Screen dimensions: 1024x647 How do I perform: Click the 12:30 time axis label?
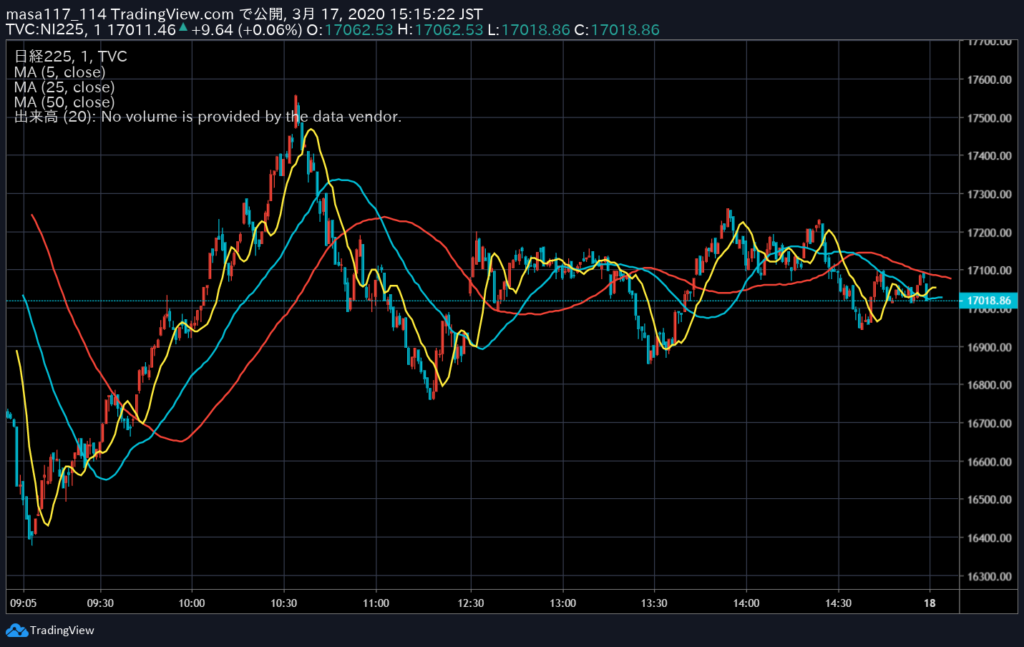(470, 603)
